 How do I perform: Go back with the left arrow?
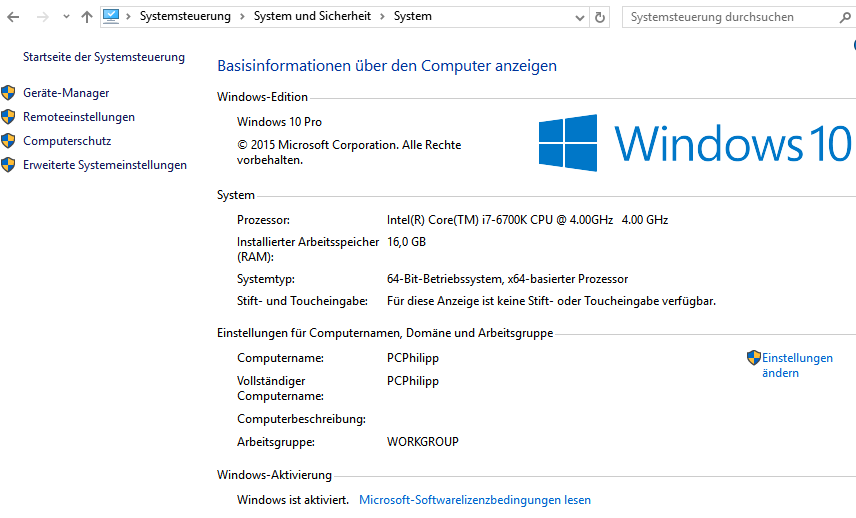(x=13, y=17)
